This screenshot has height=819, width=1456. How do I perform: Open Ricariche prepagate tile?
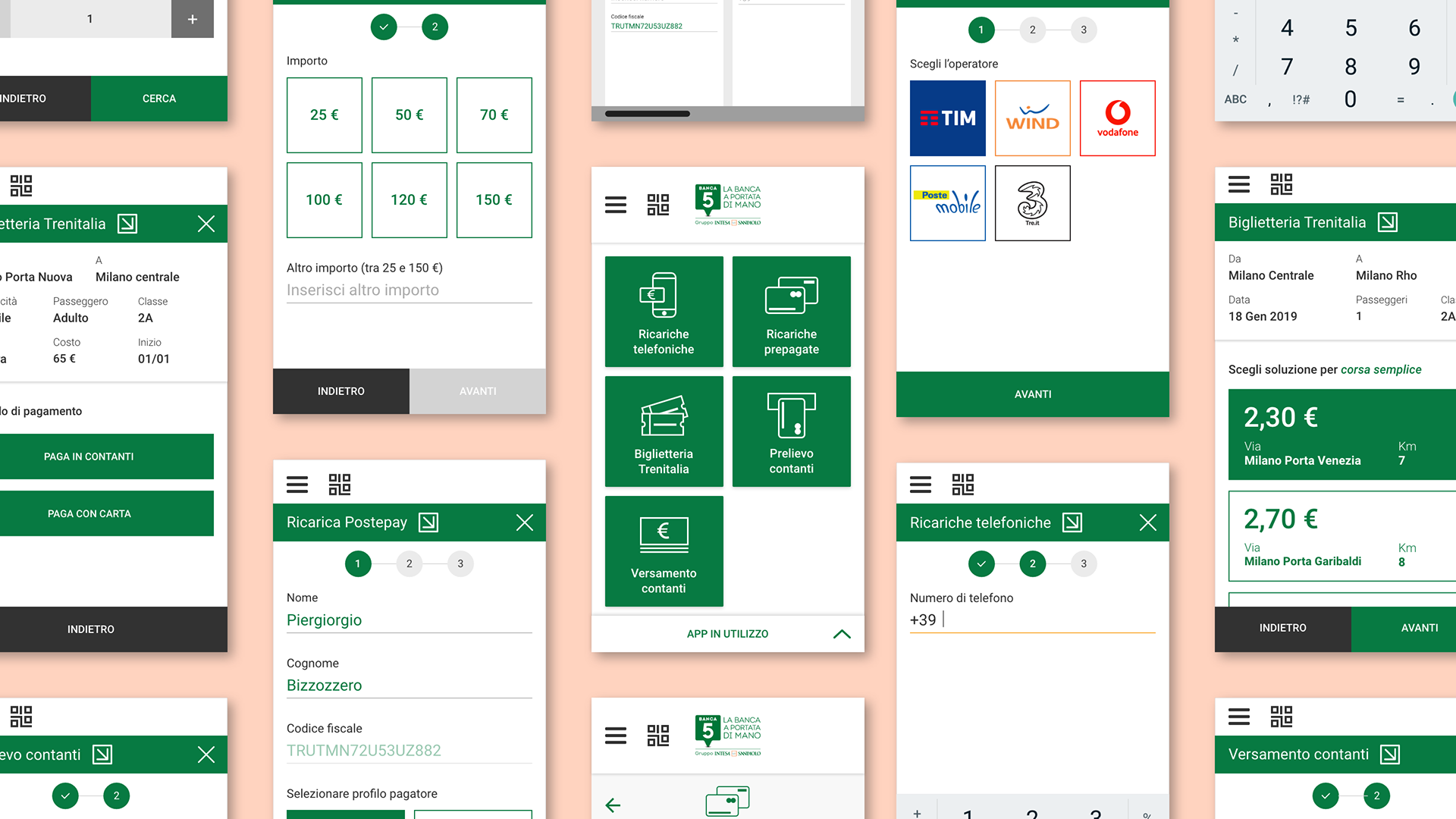791,312
